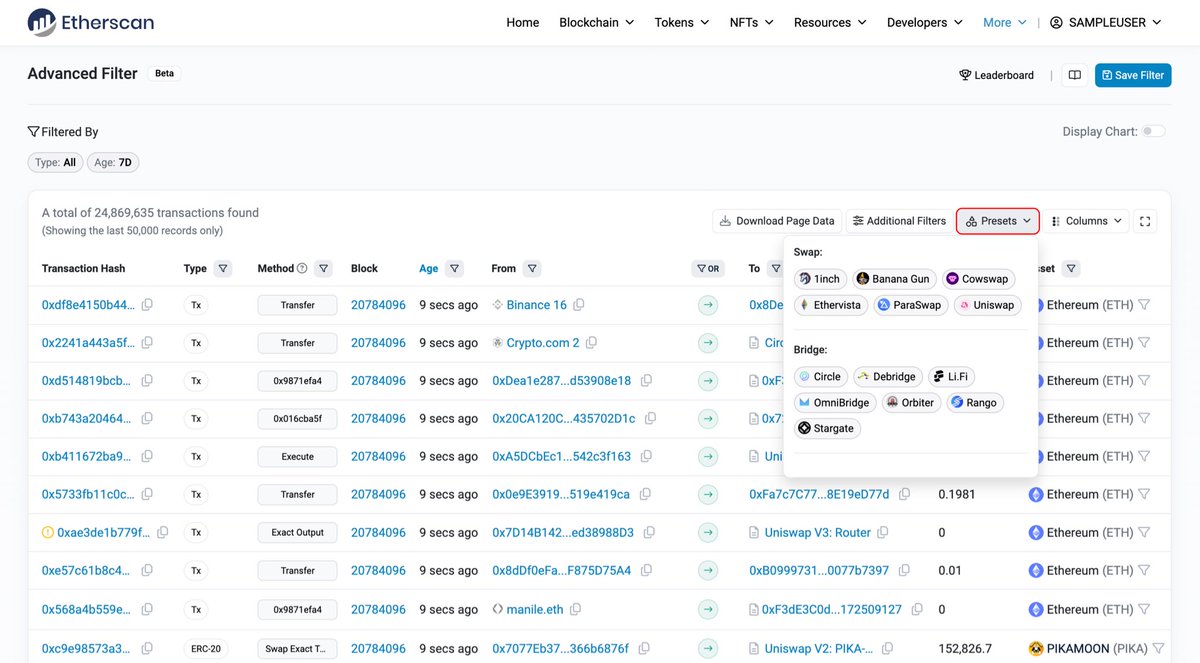This screenshot has width=1200, height=663.
Task: Click the green transfer arrow icon
Action: (x=709, y=304)
